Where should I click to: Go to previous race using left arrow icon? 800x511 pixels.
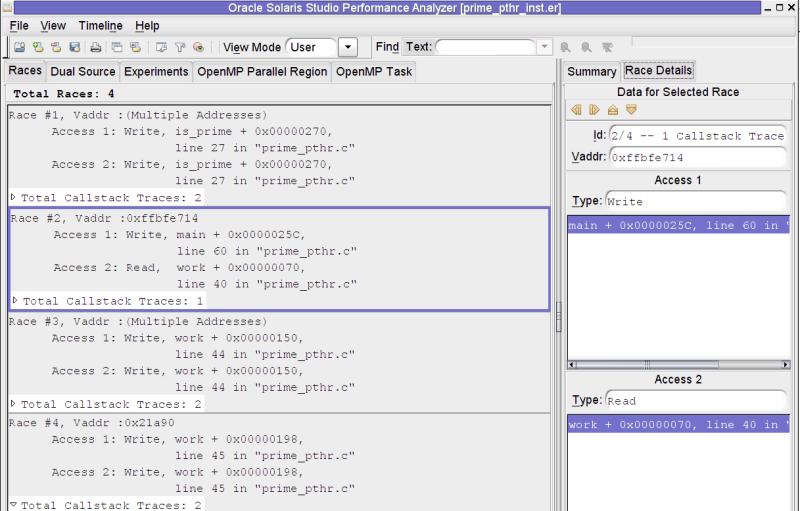click(577, 110)
